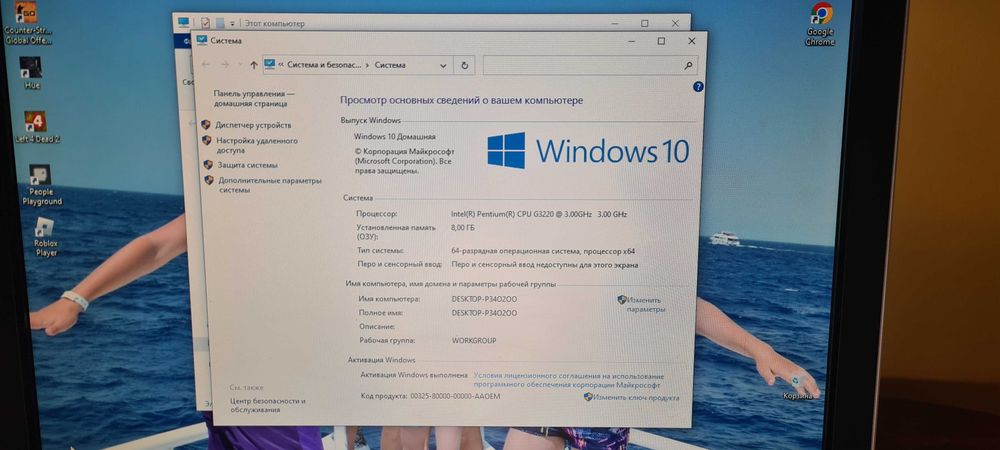Select the computer name DESKTOP-P34O2OO value
Viewport: 1000px width, 450px height.
(x=484, y=299)
